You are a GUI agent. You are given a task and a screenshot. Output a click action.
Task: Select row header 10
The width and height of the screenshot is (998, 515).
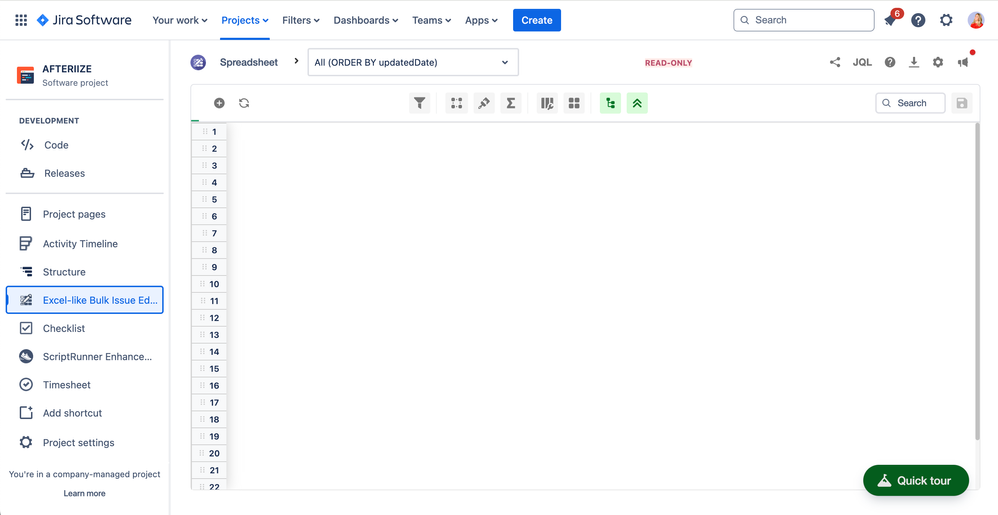[209, 284]
